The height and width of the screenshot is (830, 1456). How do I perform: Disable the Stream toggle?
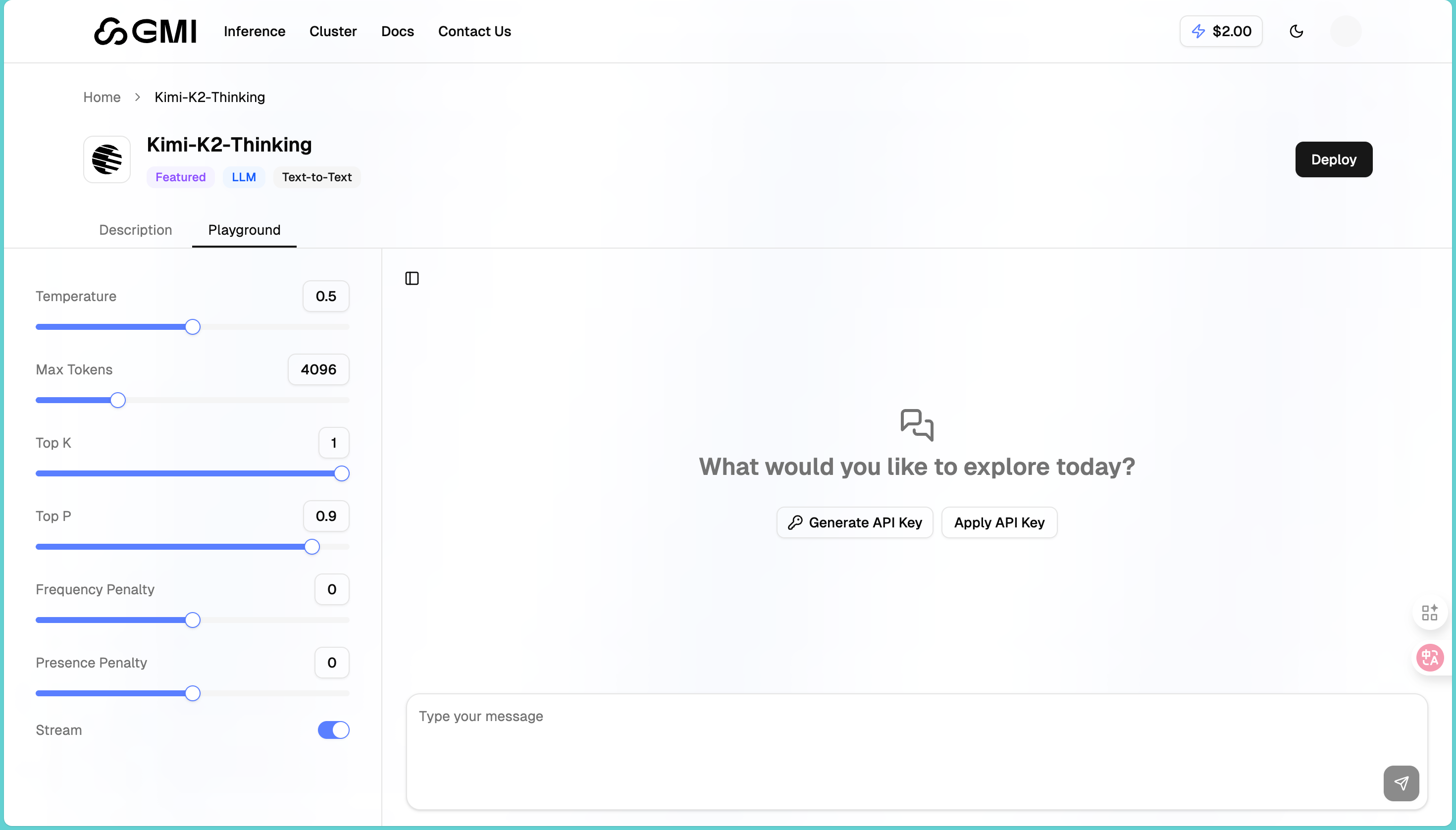333,729
